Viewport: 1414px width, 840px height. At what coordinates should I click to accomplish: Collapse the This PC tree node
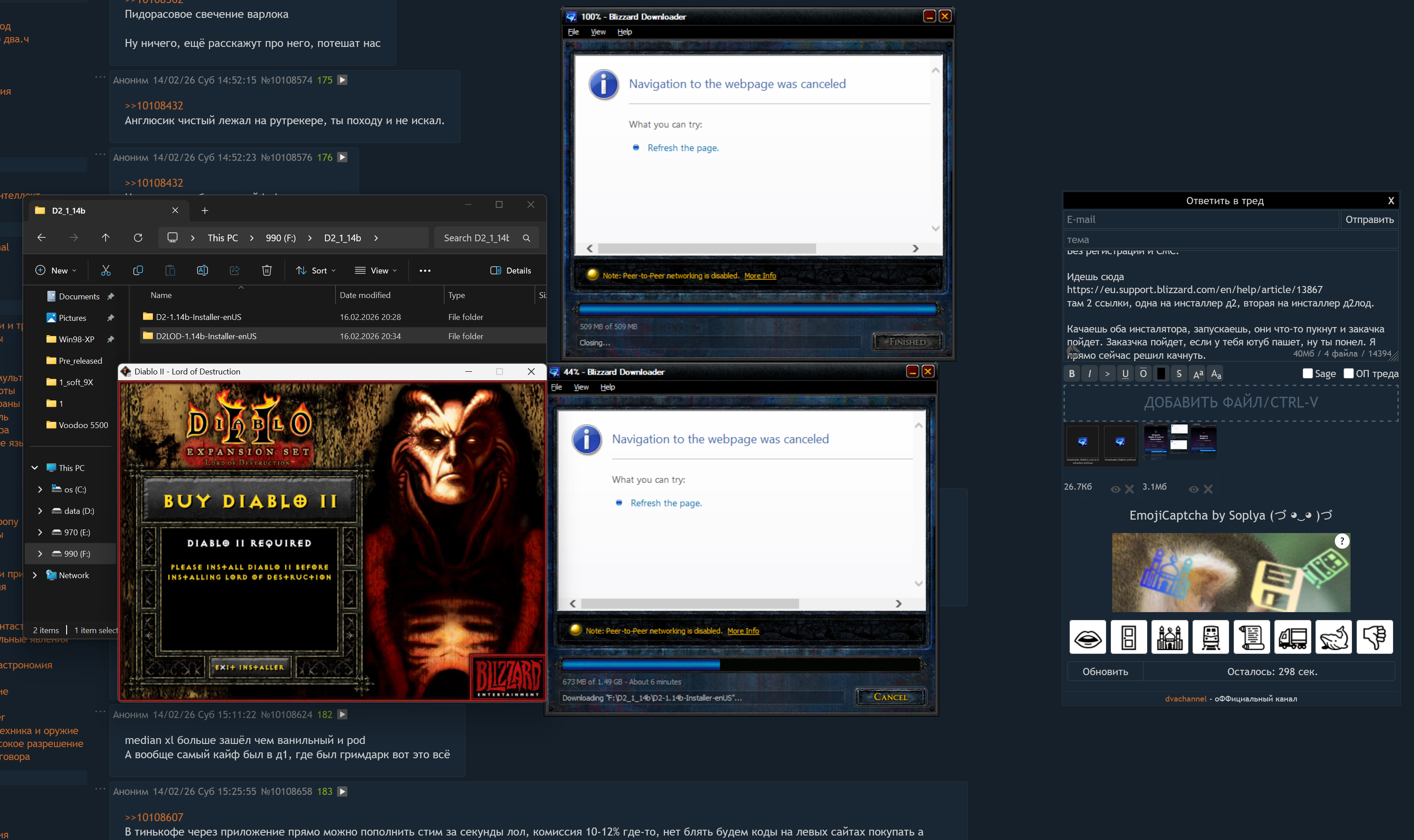pyautogui.click(x=34, y=467)
